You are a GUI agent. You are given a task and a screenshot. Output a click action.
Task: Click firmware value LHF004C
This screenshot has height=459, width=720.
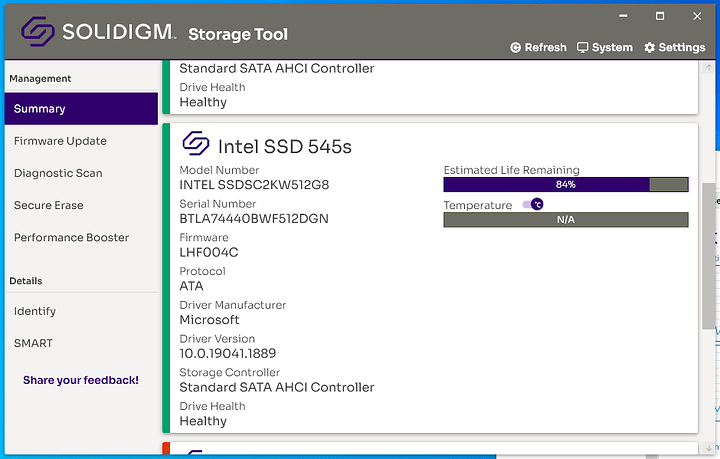click(x=209, y=252)
